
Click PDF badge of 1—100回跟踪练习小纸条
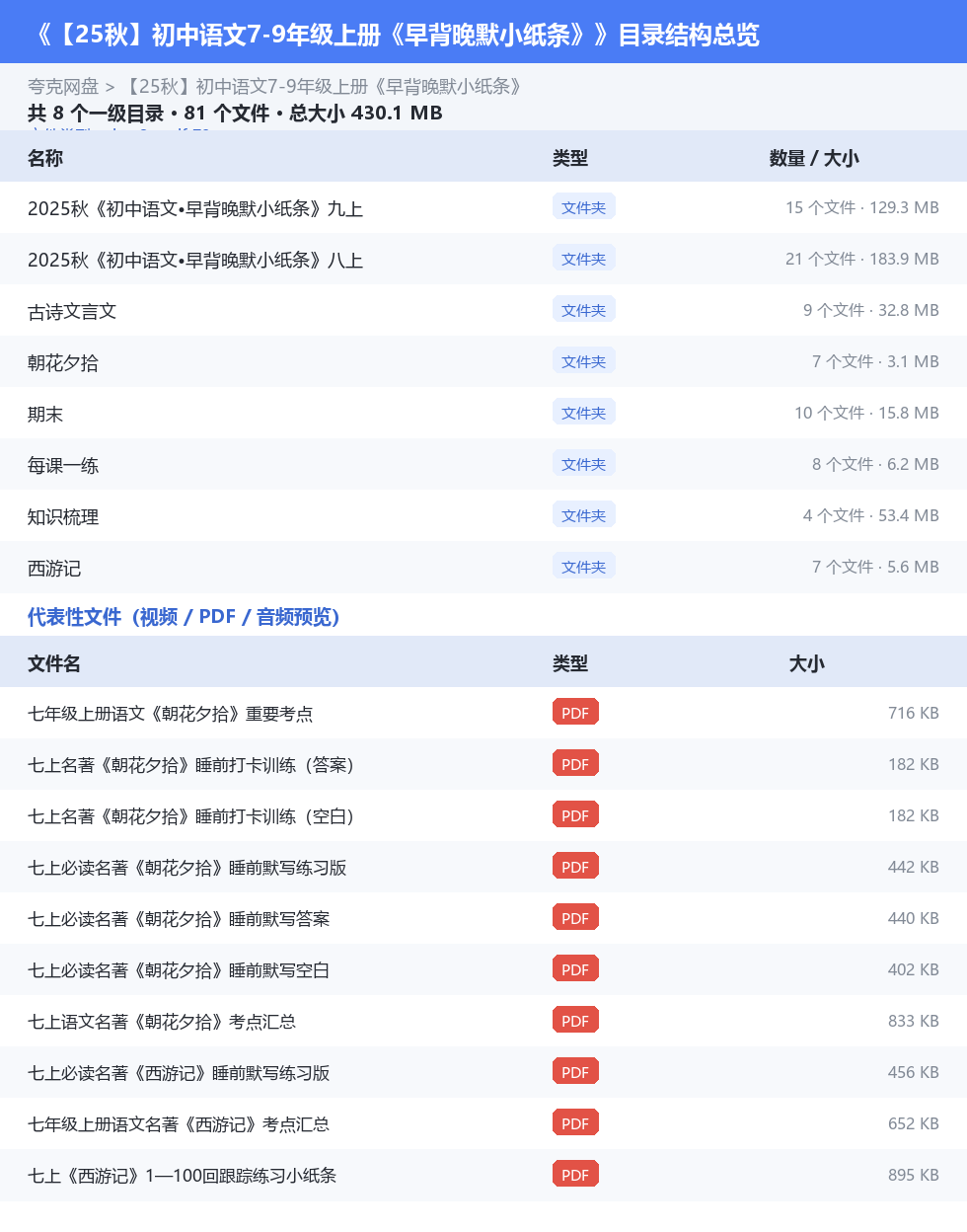(575, 1174)
